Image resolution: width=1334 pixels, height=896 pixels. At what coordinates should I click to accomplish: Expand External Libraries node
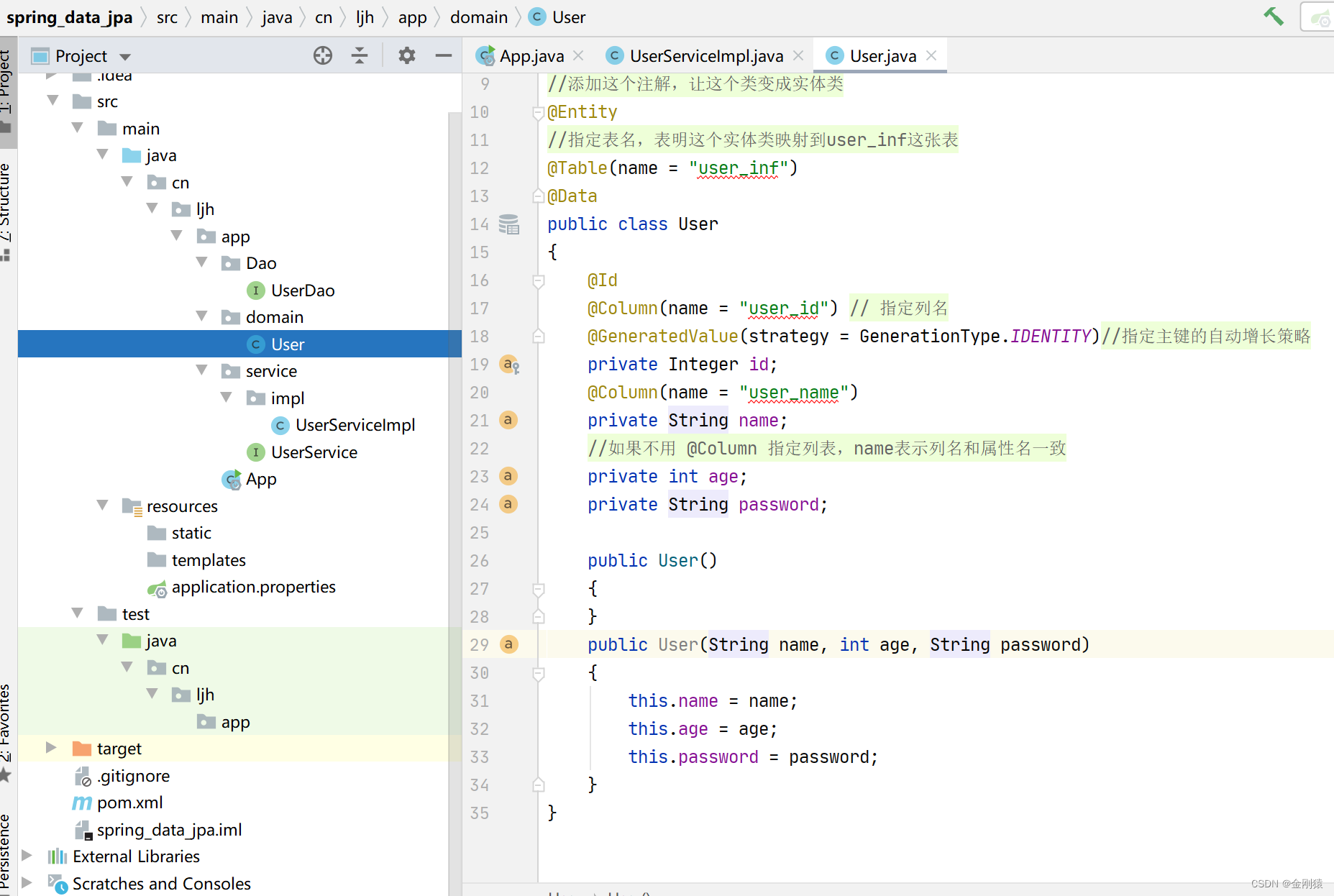point(27,856)
